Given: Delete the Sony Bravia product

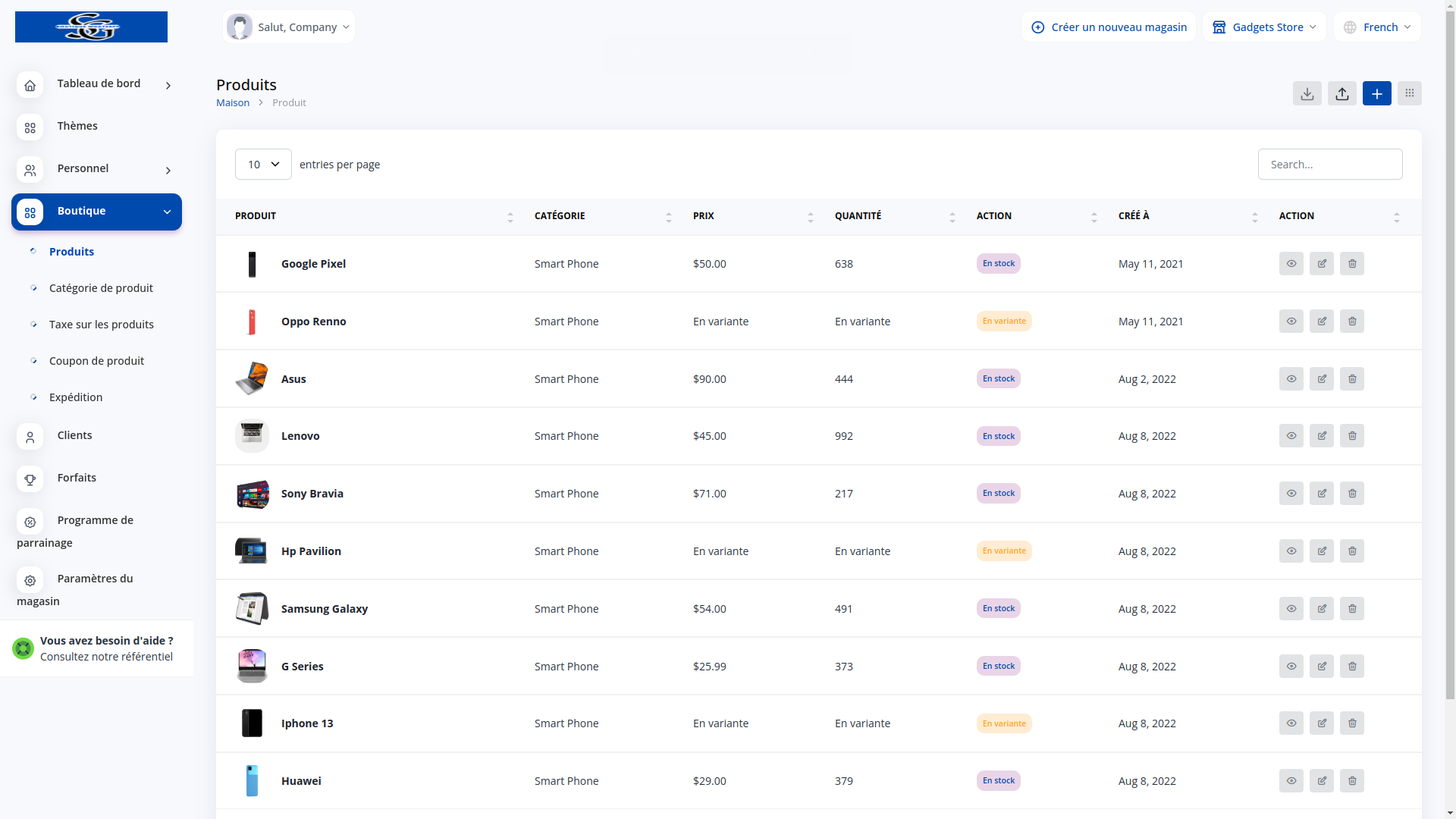Looking at the screenshot, I should pos(1351,494).
